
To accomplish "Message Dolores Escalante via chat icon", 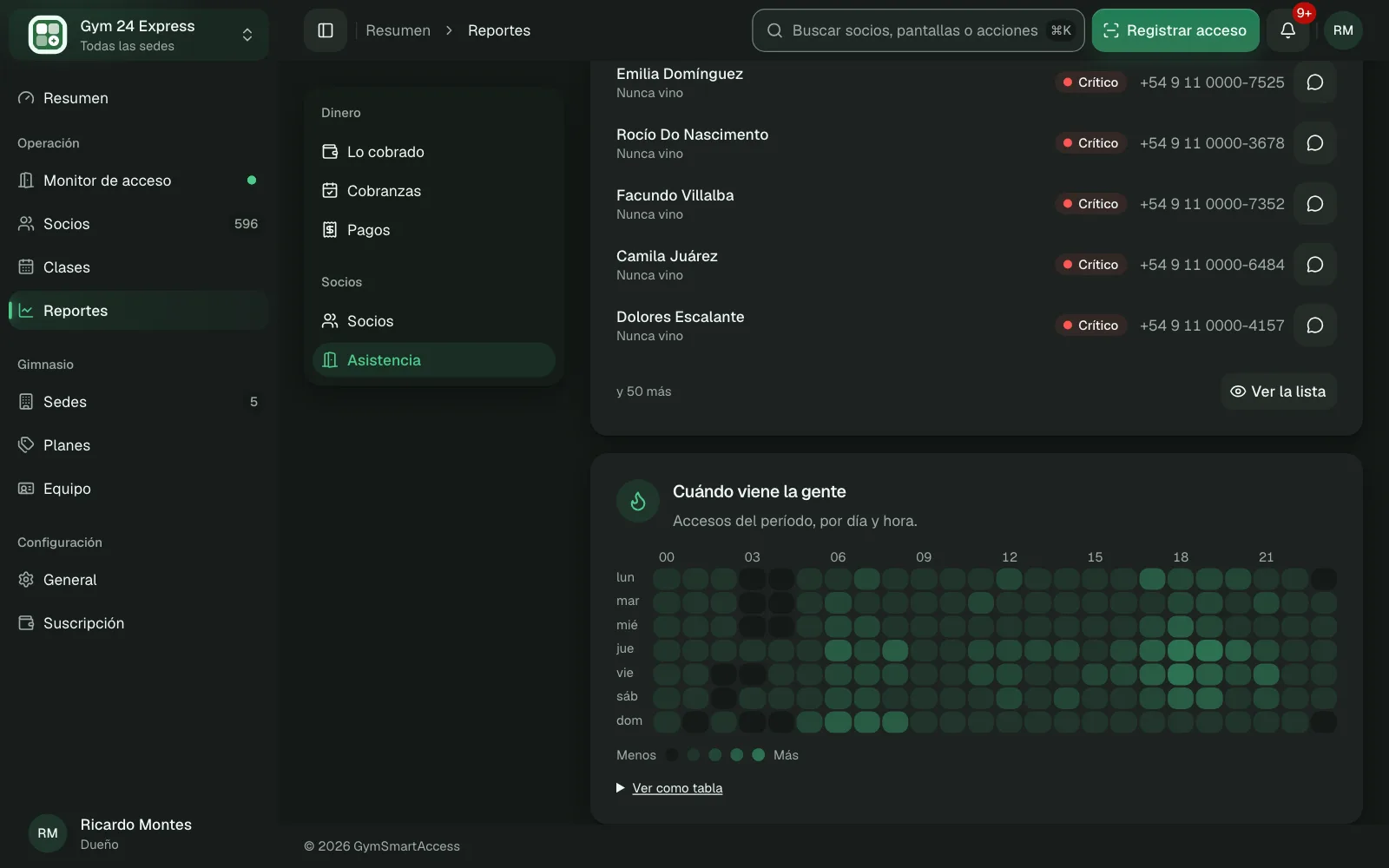I will [x=1314, y=325].
